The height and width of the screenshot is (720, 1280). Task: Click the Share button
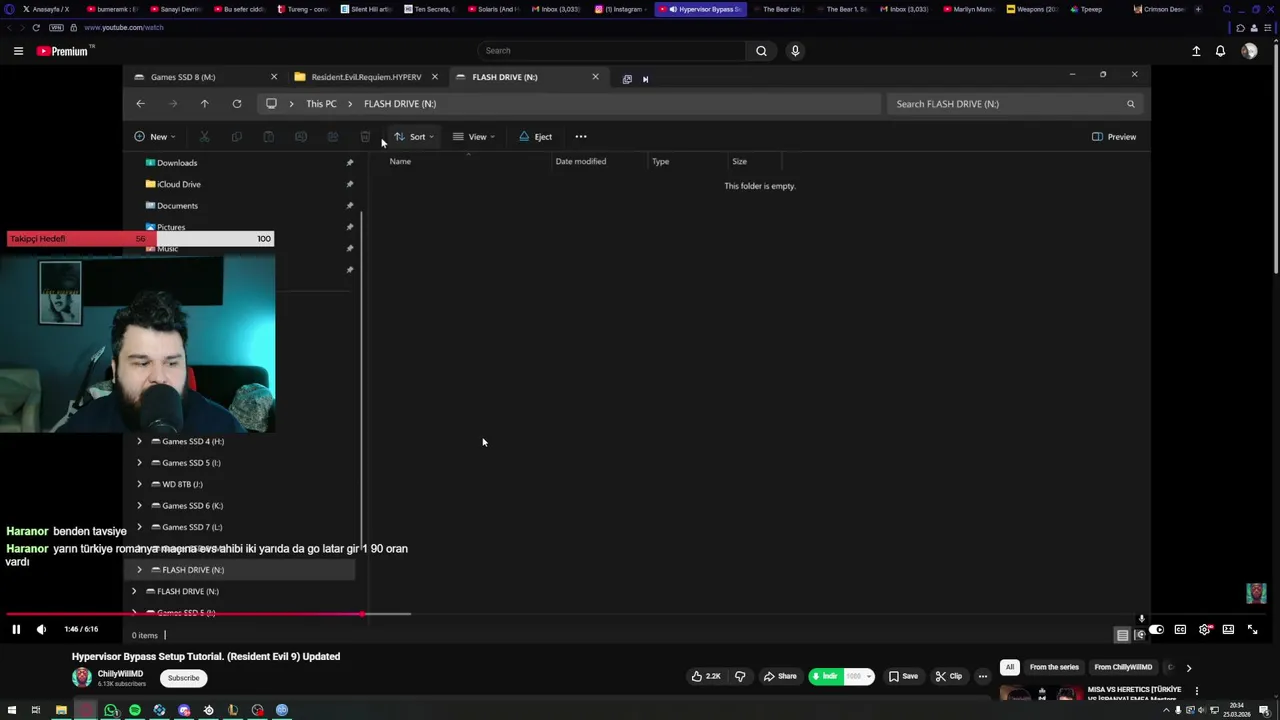pyautogui.click(x=780, y=677)
